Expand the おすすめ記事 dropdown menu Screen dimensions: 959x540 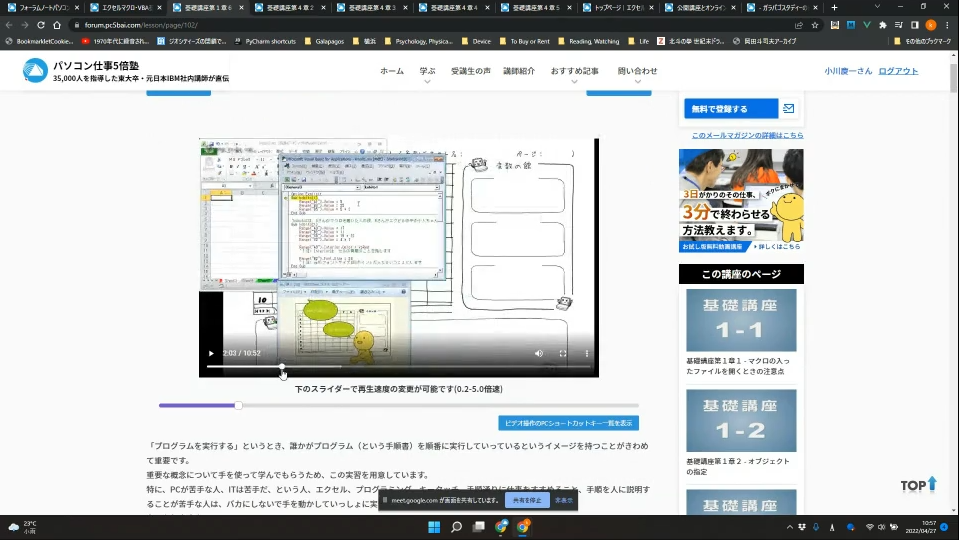coord(574,72)
